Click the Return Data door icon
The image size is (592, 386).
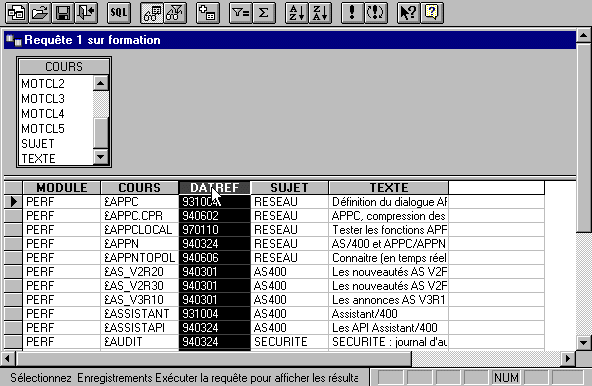click(86, 13)
